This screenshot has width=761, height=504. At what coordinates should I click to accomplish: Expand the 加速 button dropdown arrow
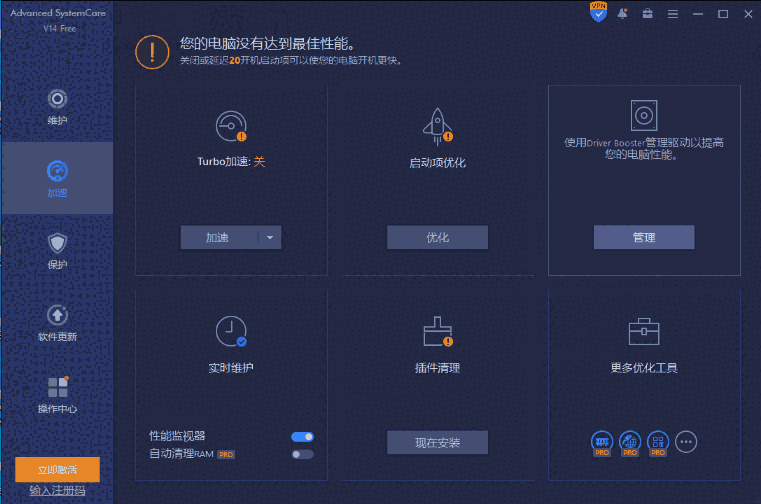[270, 237]
